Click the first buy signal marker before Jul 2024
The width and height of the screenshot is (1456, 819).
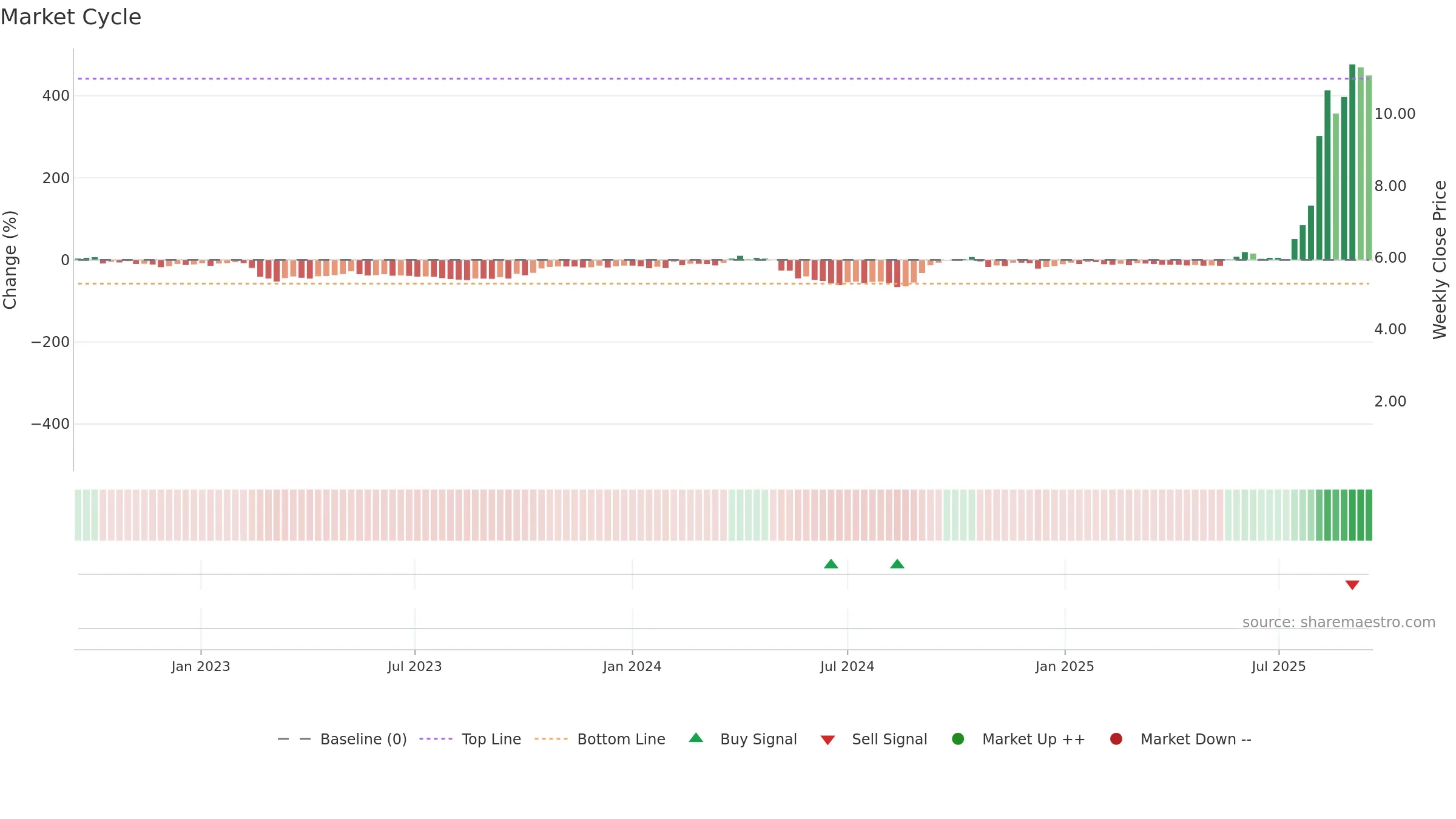pos(831,564)
